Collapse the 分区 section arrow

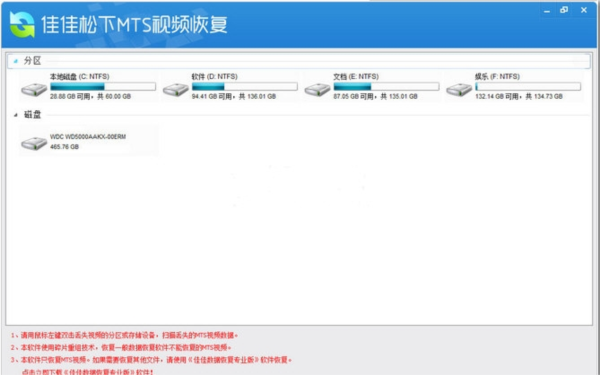(x=16, y=61)
